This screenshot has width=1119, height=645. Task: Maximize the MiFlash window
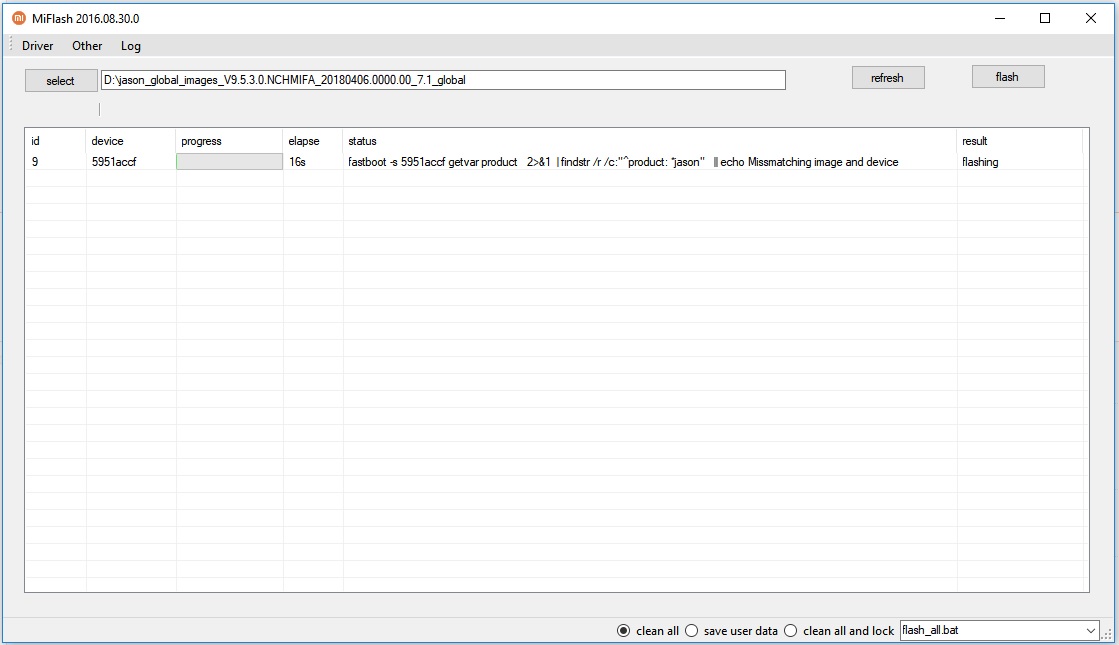1045,18
